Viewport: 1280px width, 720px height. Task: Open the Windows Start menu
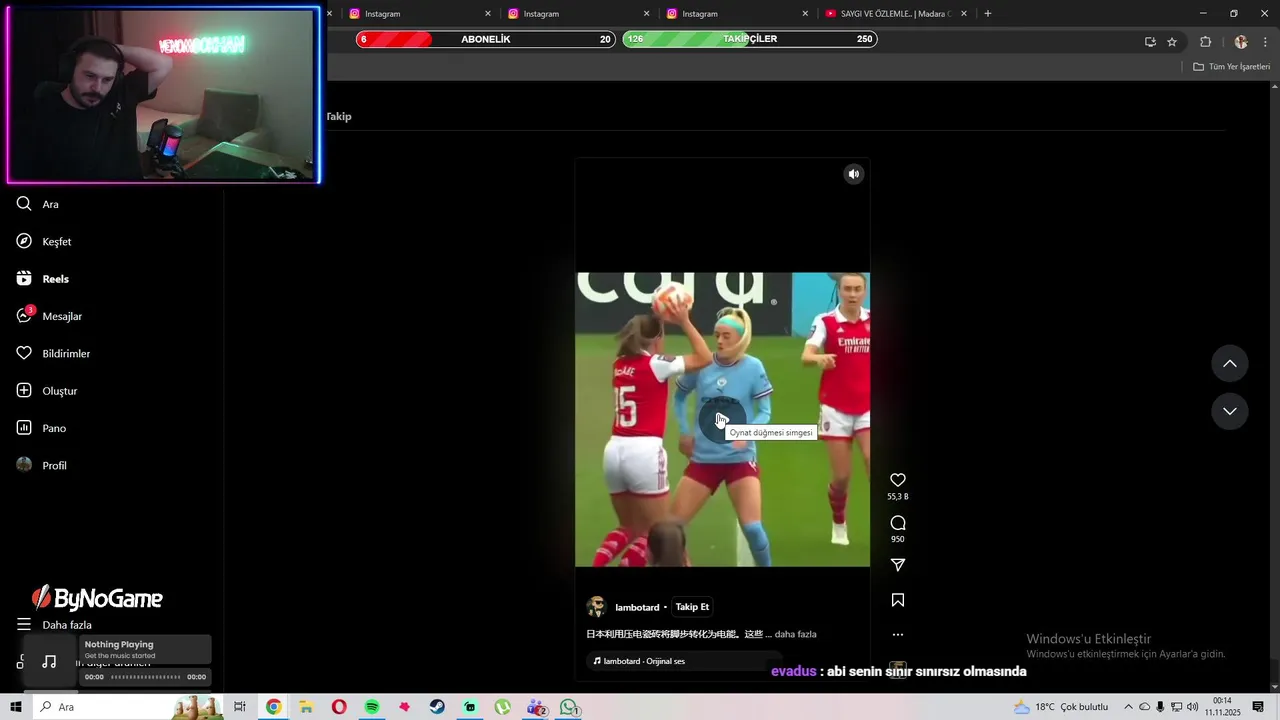(x=16, y=707)
